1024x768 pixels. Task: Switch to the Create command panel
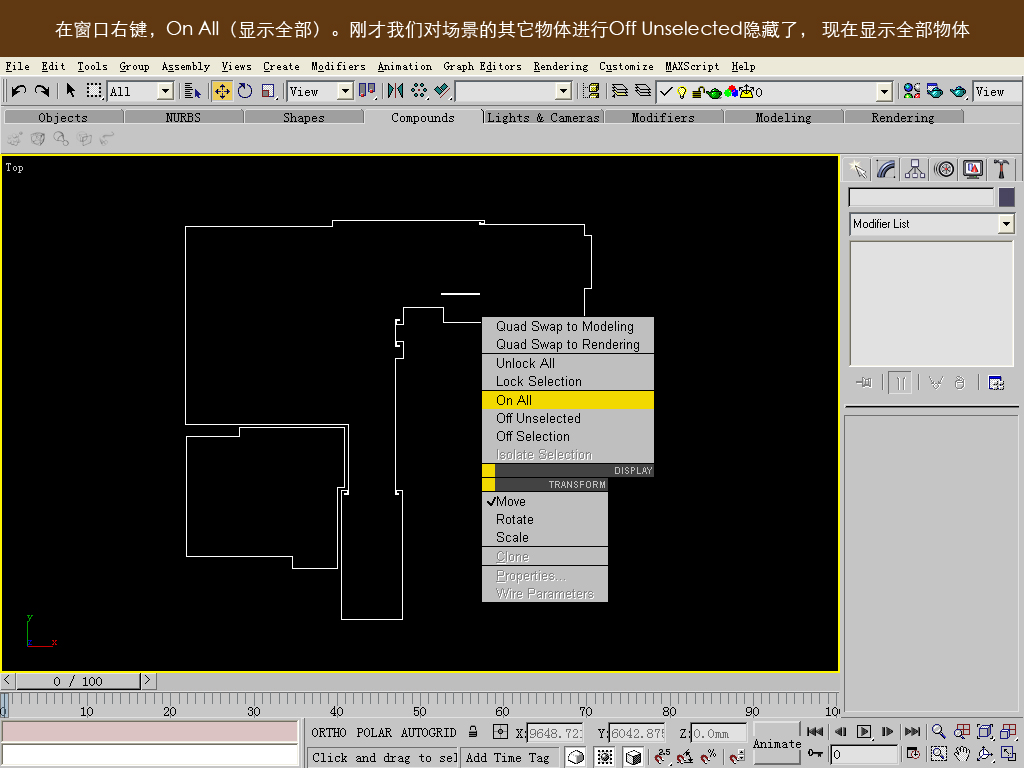tap(858, 169)
